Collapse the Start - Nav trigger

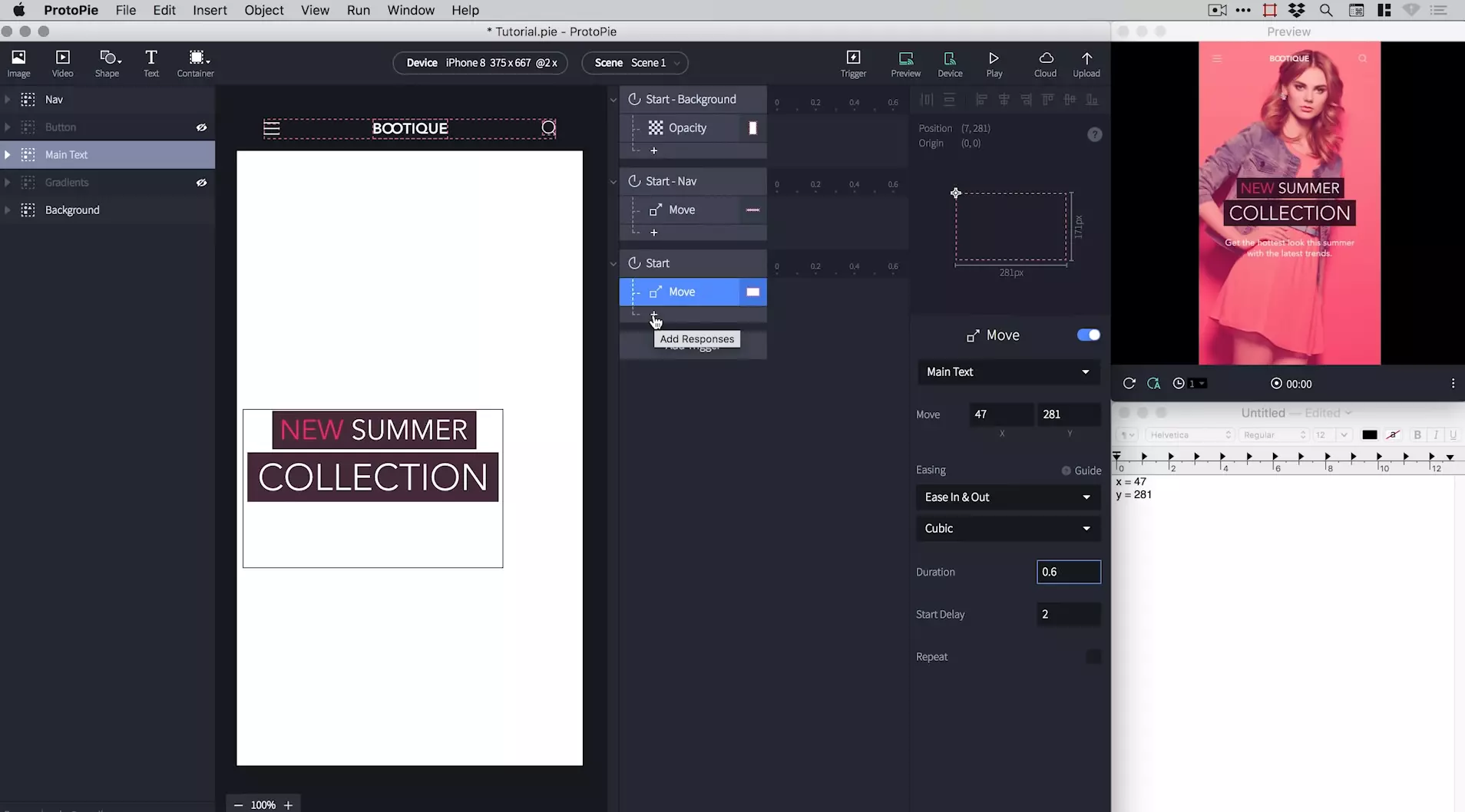[613, 182]
